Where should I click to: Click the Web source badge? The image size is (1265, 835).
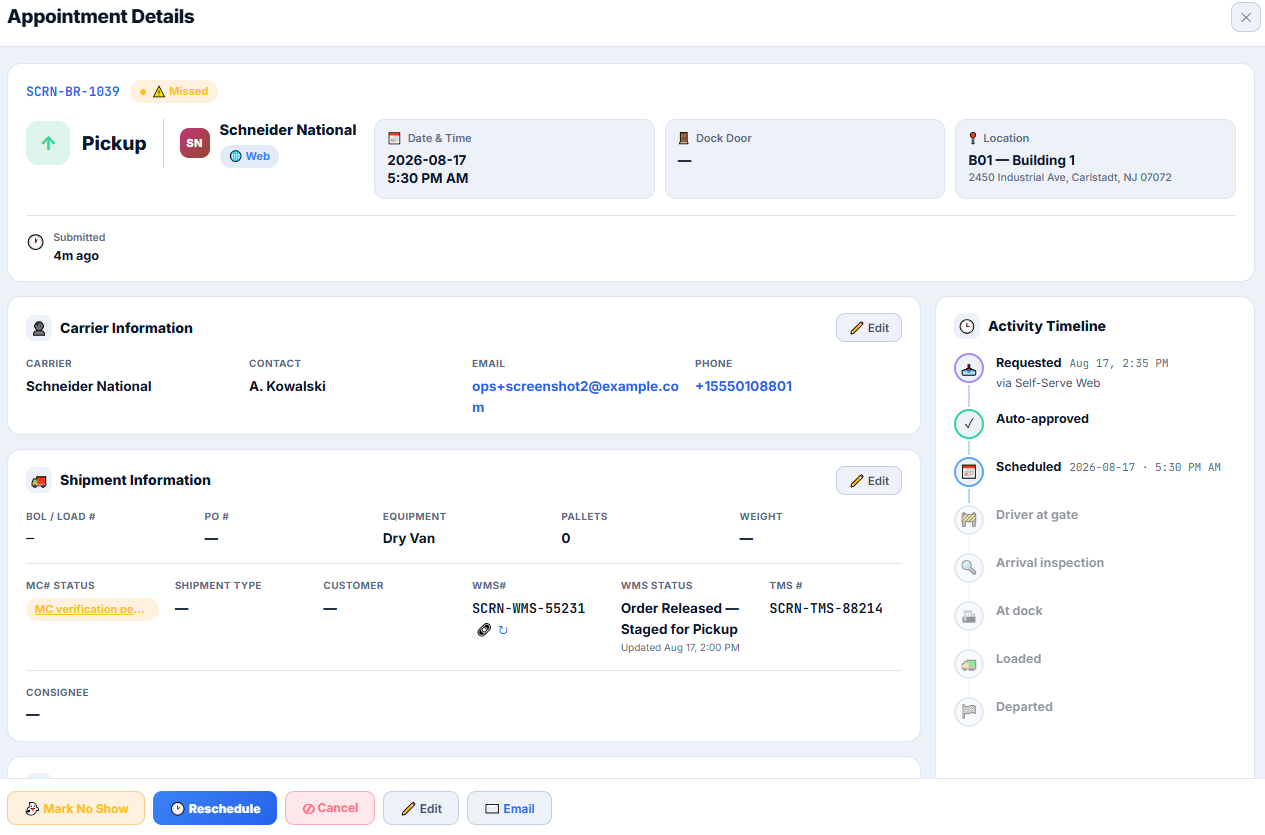click(249, 156)
